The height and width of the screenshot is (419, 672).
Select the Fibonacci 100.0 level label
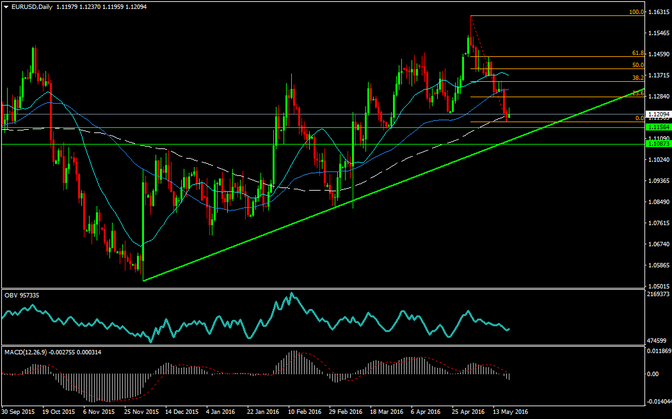click(634, 13)
